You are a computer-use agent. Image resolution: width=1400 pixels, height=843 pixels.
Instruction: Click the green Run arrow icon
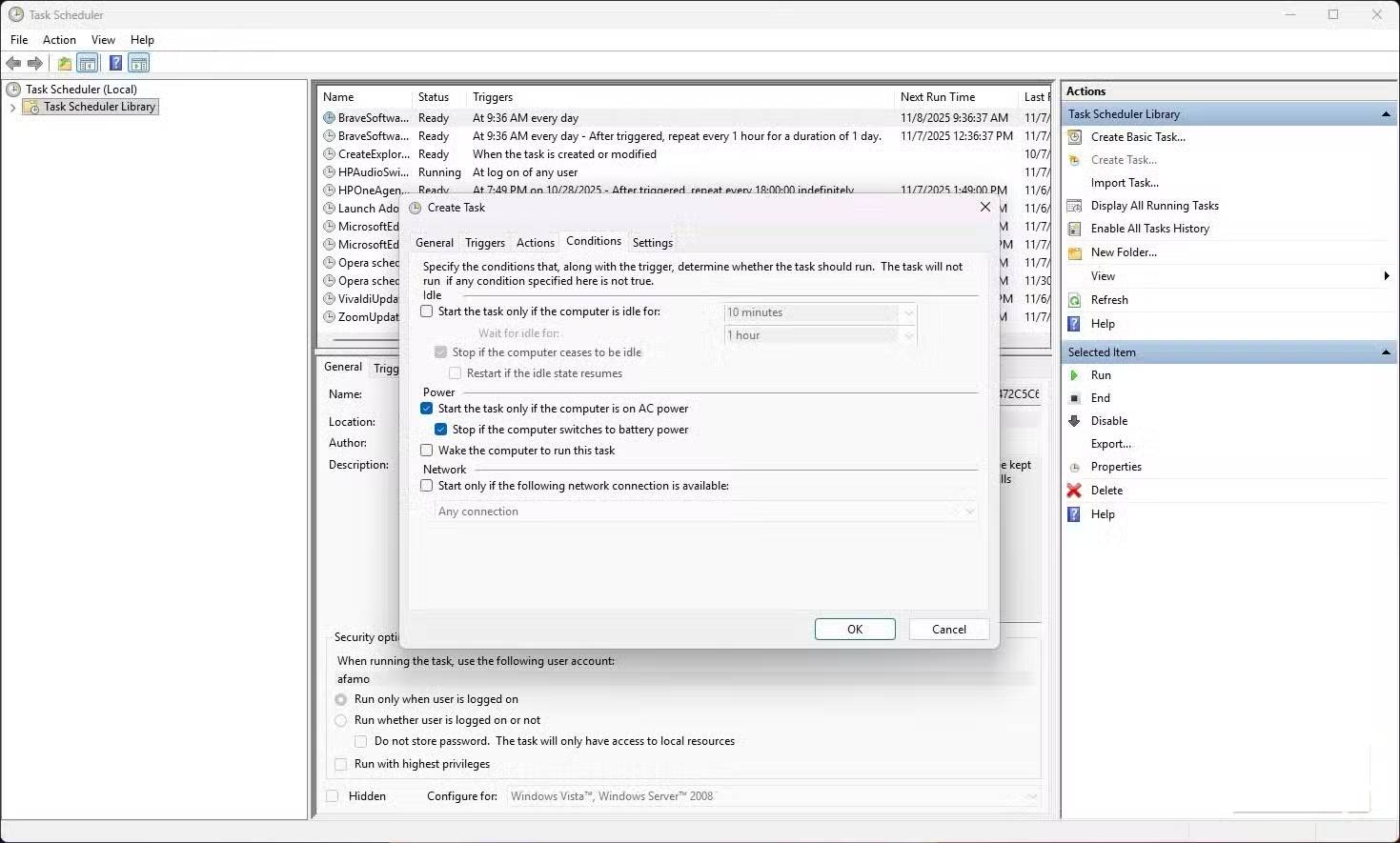point(1075,375)
